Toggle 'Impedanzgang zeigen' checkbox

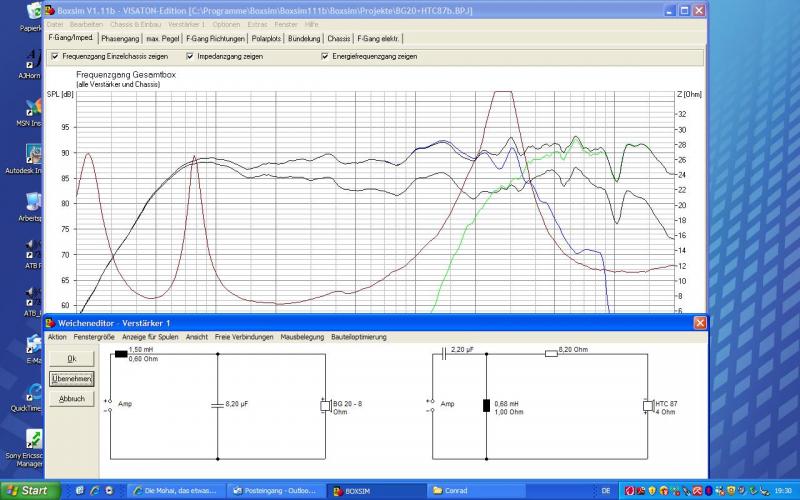point(190,56)
